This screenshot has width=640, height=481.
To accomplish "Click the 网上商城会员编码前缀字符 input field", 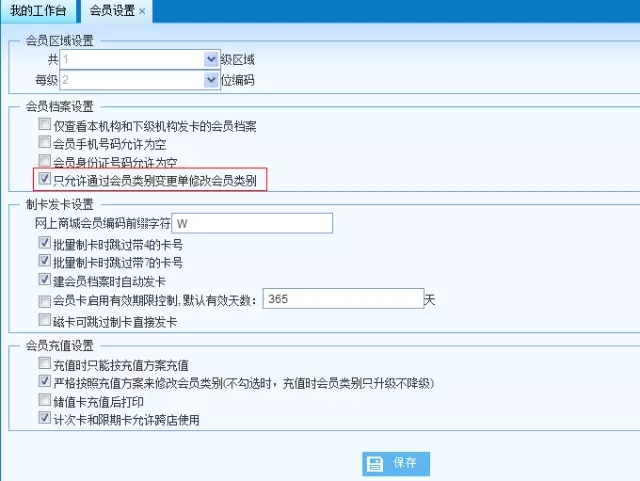I will tap(252, 223).
